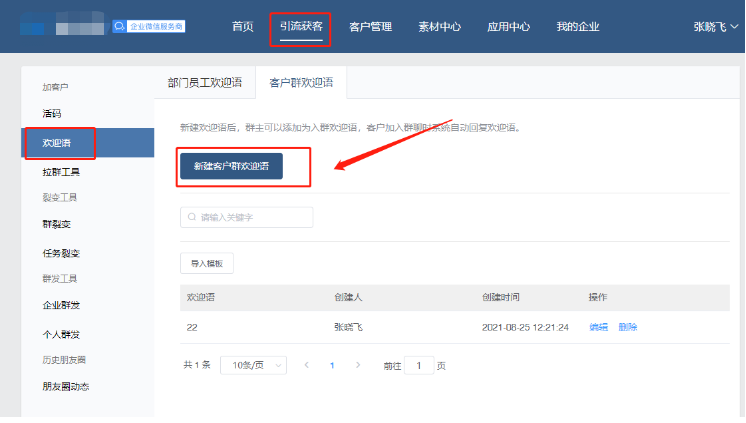The width and height of the screenshot is (746, 423).
Task: Click the go-to page number field
Action: 418,366
